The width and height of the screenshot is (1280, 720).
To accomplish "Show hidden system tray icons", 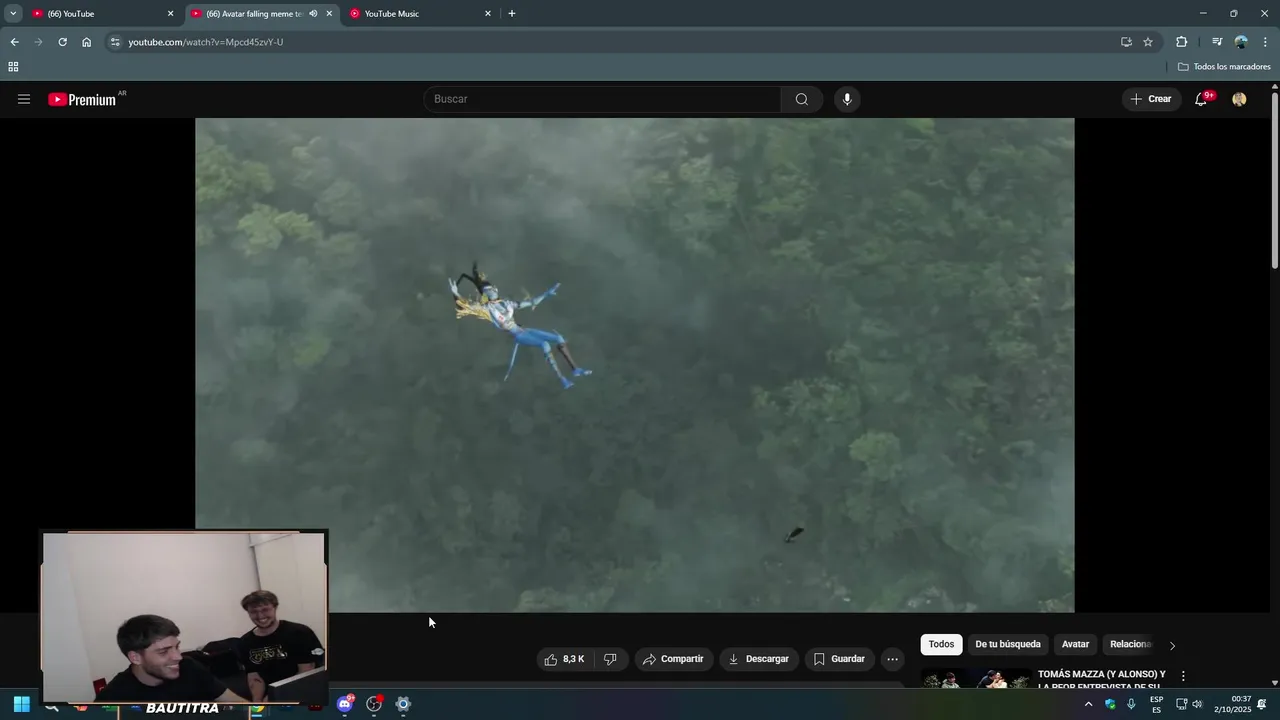I will pos(1088,704).
